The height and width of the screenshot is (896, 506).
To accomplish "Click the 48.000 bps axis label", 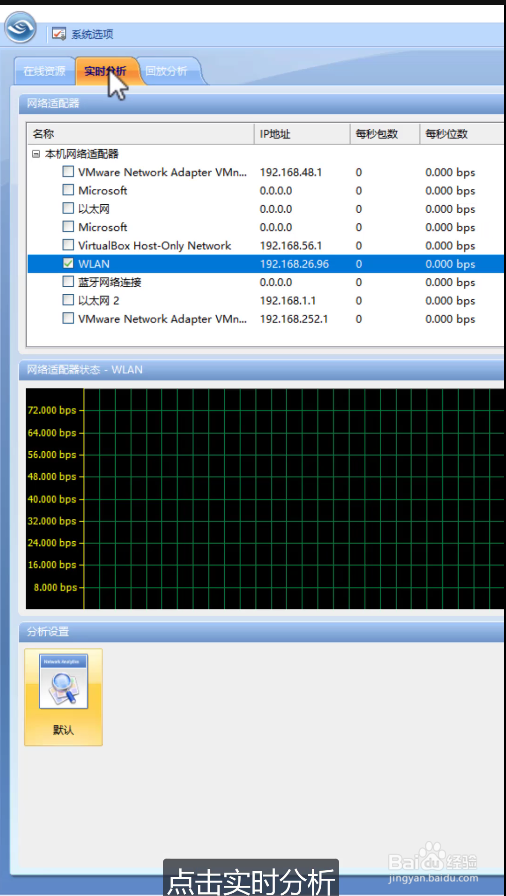I will (51, 477).
